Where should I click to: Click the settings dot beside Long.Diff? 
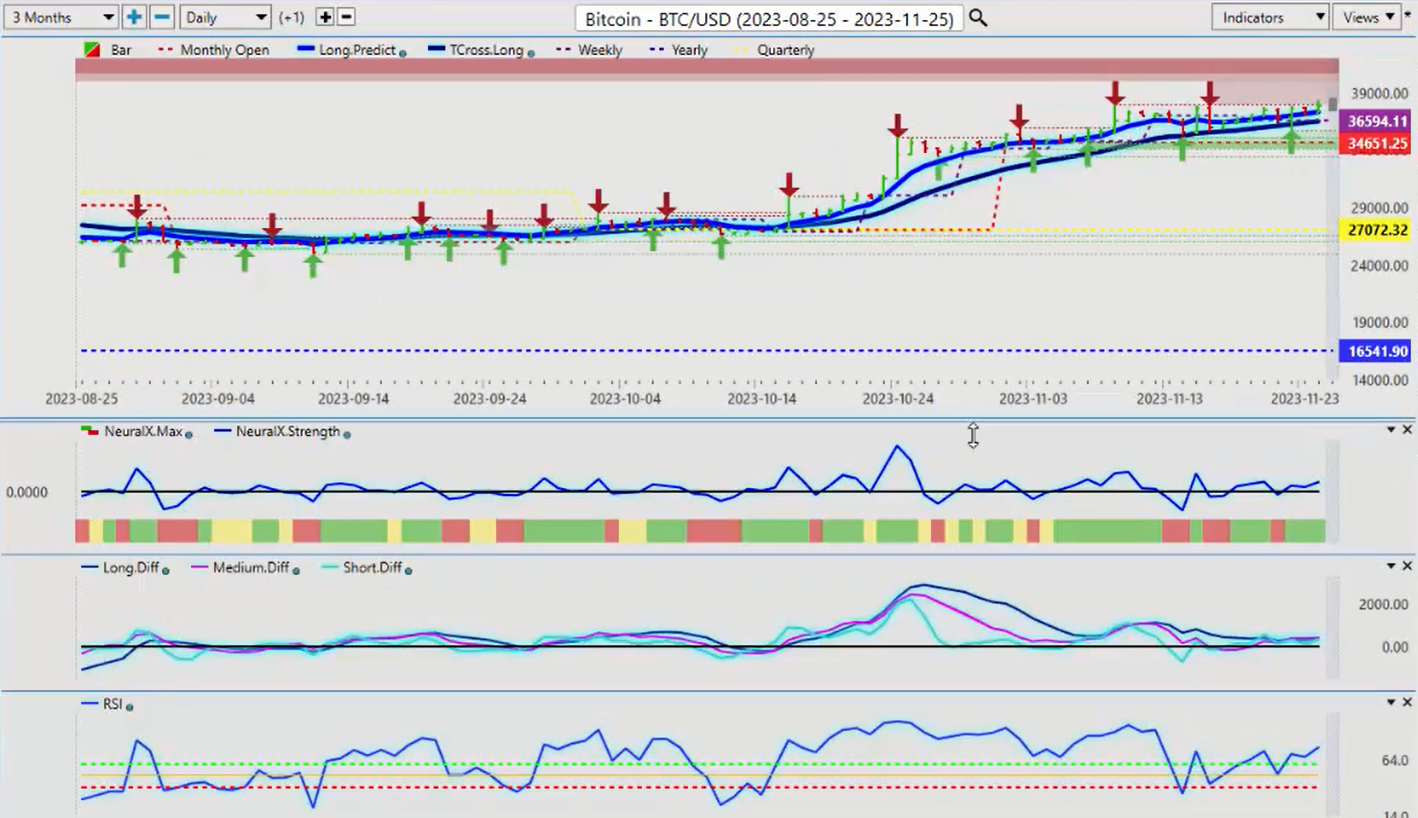pyautogui.click(x=165, y=569)
